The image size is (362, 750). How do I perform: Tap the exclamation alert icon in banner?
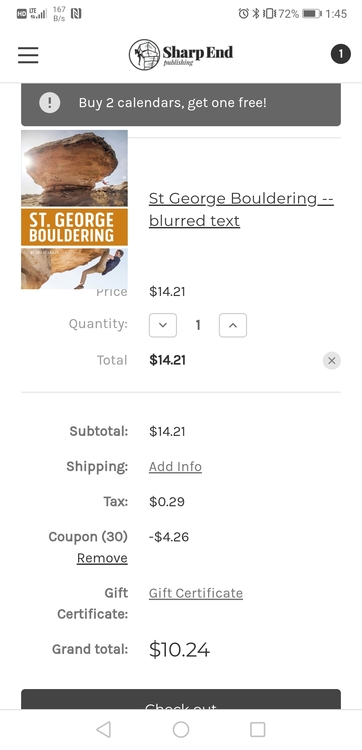tap(50, 102)
